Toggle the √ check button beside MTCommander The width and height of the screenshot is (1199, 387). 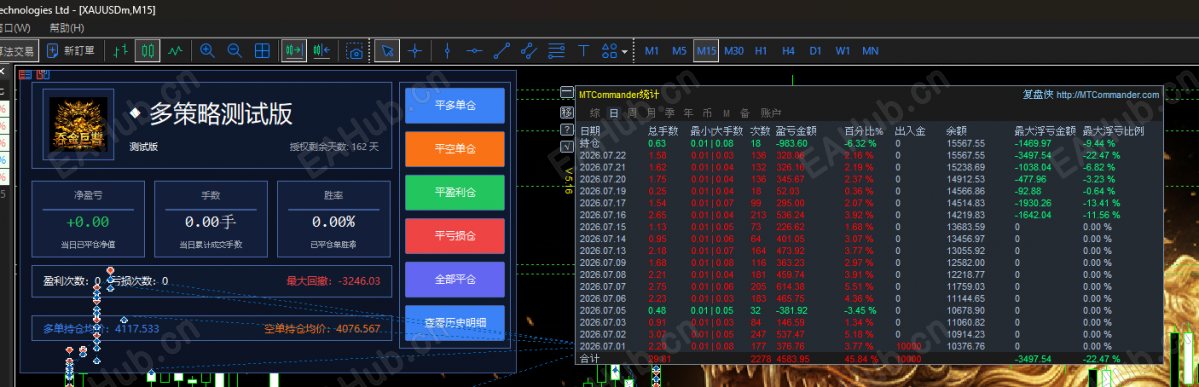(567, 146)
